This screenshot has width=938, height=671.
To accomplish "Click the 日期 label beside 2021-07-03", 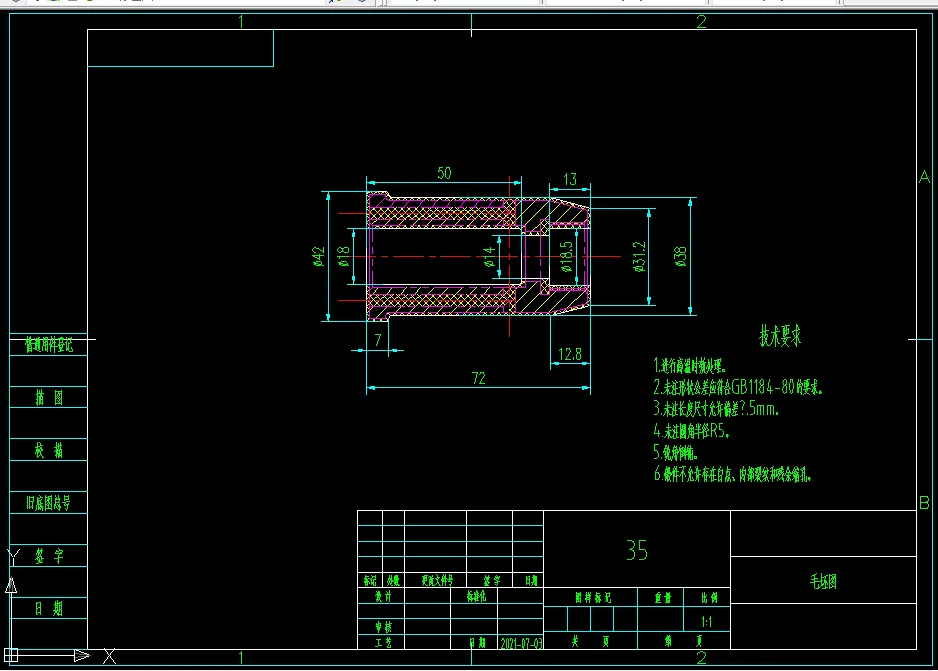I will pos(477,643).
